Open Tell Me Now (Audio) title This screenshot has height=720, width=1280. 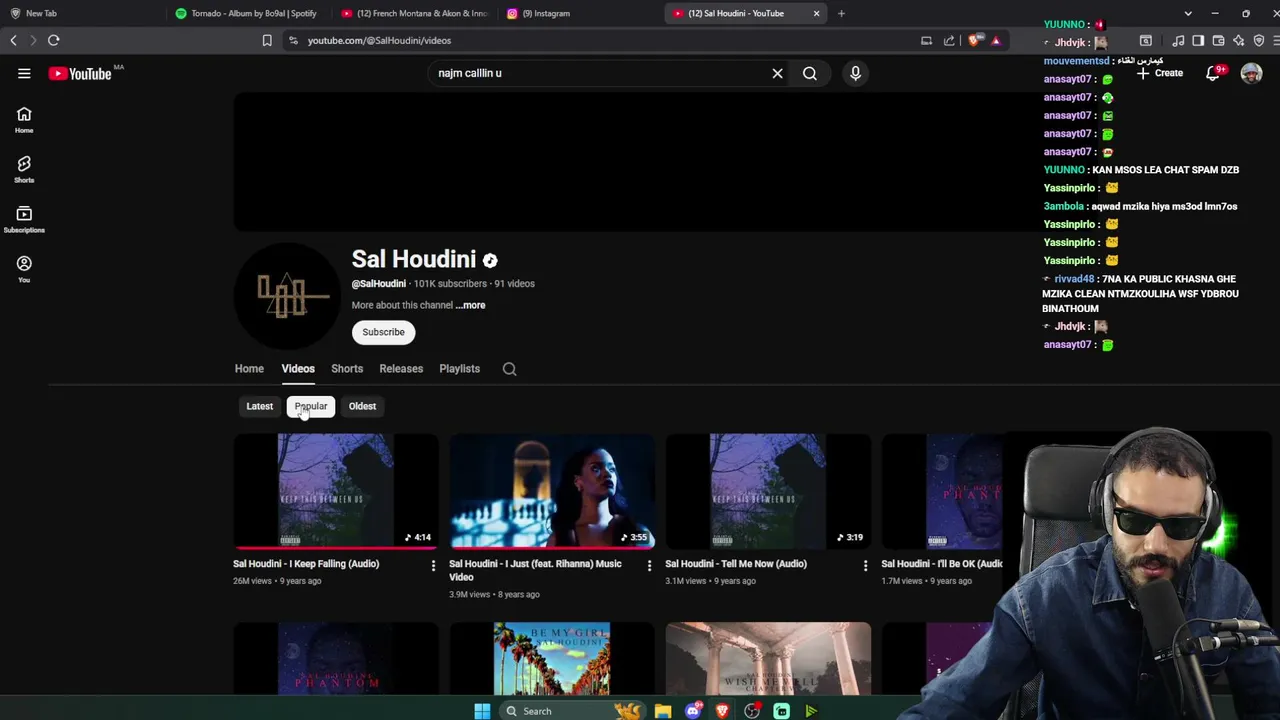[x=736, y=564]
